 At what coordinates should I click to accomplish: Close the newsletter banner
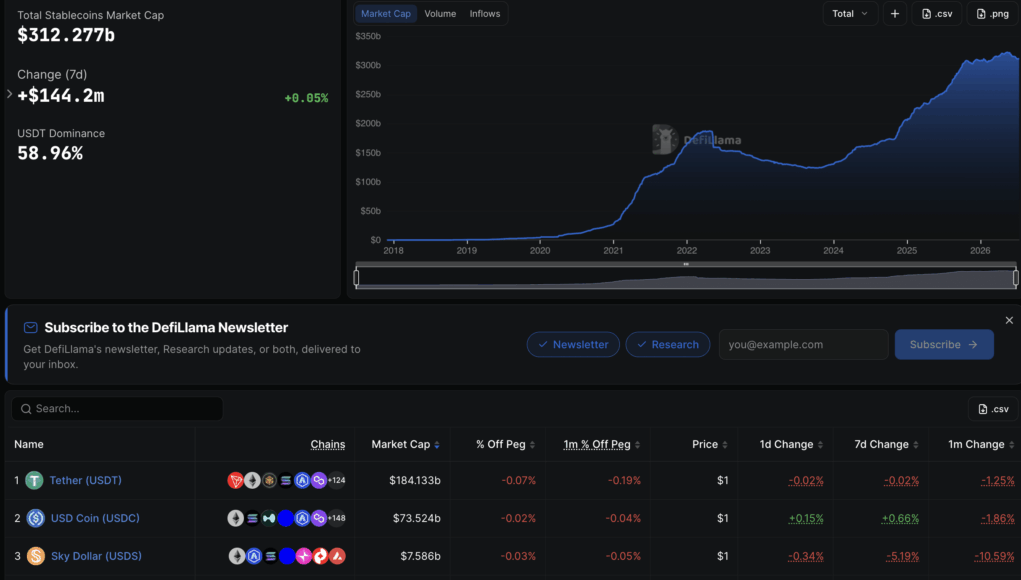[1009, 320]
